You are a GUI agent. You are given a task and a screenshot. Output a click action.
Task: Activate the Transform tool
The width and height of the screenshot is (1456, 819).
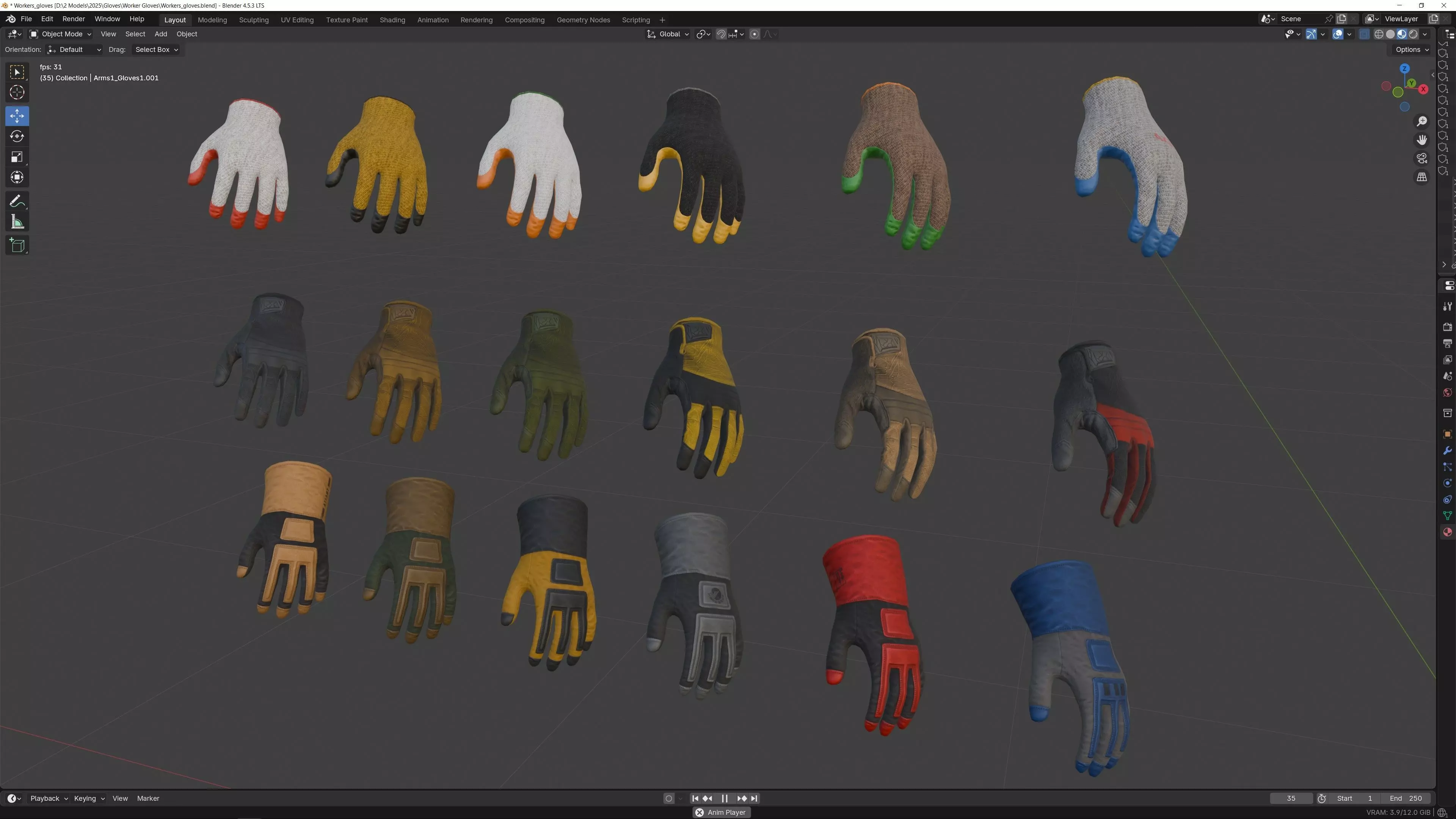click(x=17, y=177)
